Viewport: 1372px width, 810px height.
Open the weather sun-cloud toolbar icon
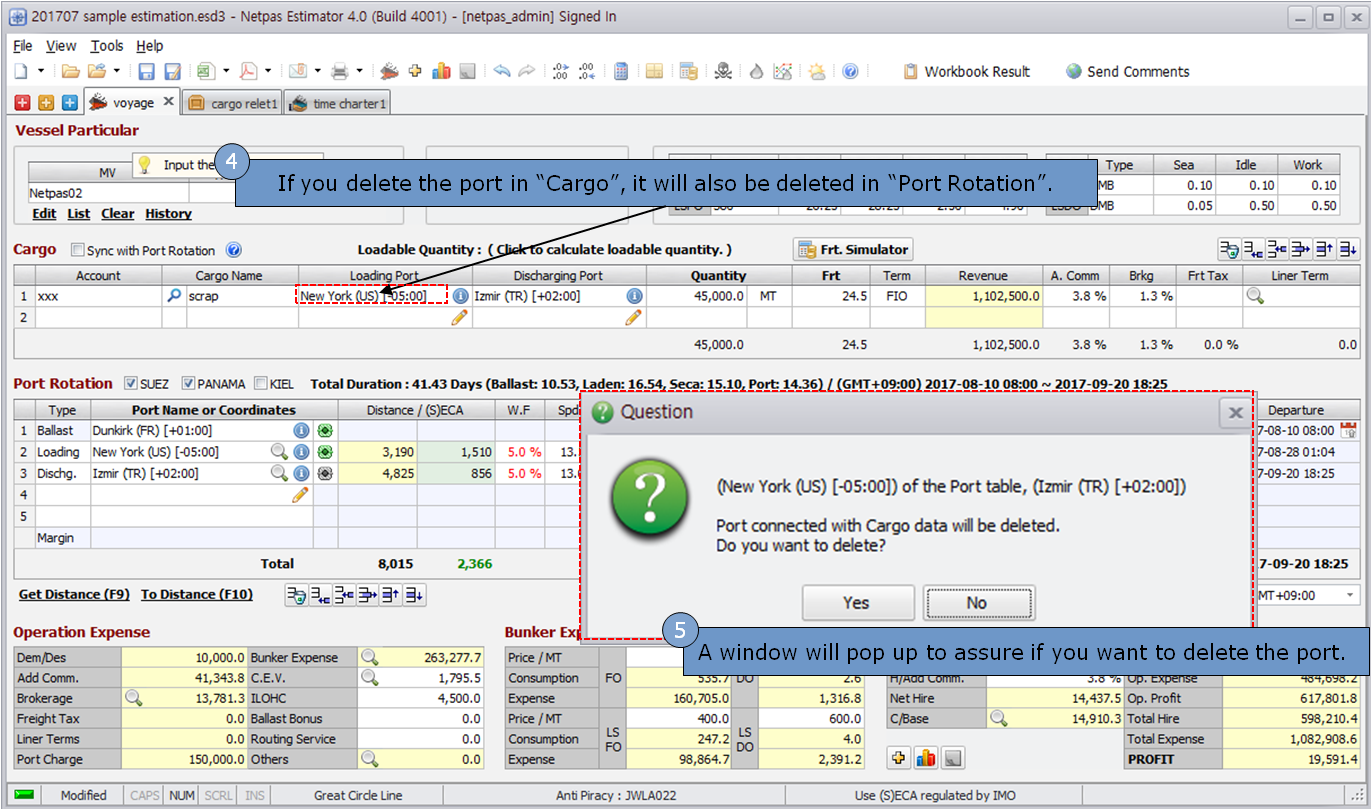[x=817, y=71]
